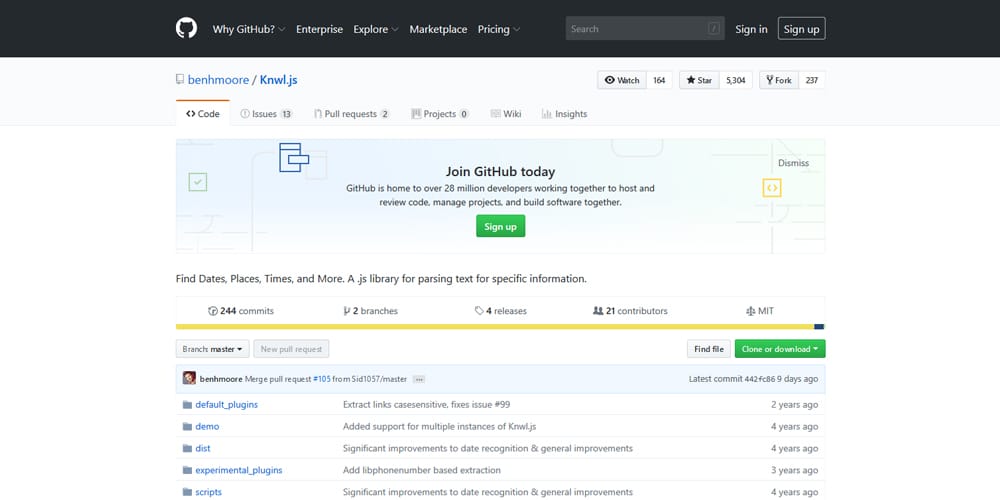Go to Marketplace in the header
This screenshot has height=500, width=1000.
(x=438, y=29)
